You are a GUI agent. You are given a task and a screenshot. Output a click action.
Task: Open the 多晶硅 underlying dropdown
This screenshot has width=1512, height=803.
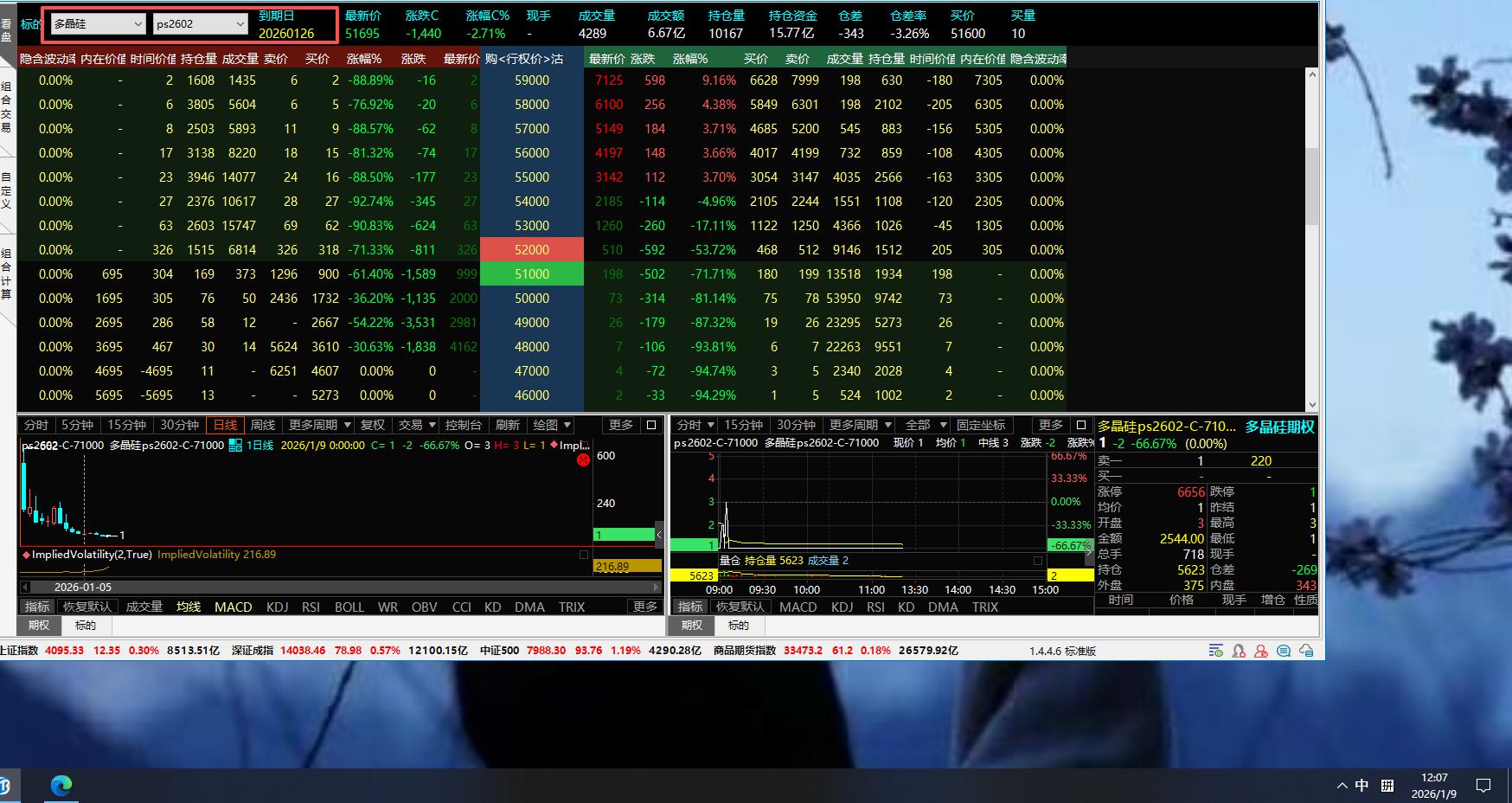(x=97, y=24)
